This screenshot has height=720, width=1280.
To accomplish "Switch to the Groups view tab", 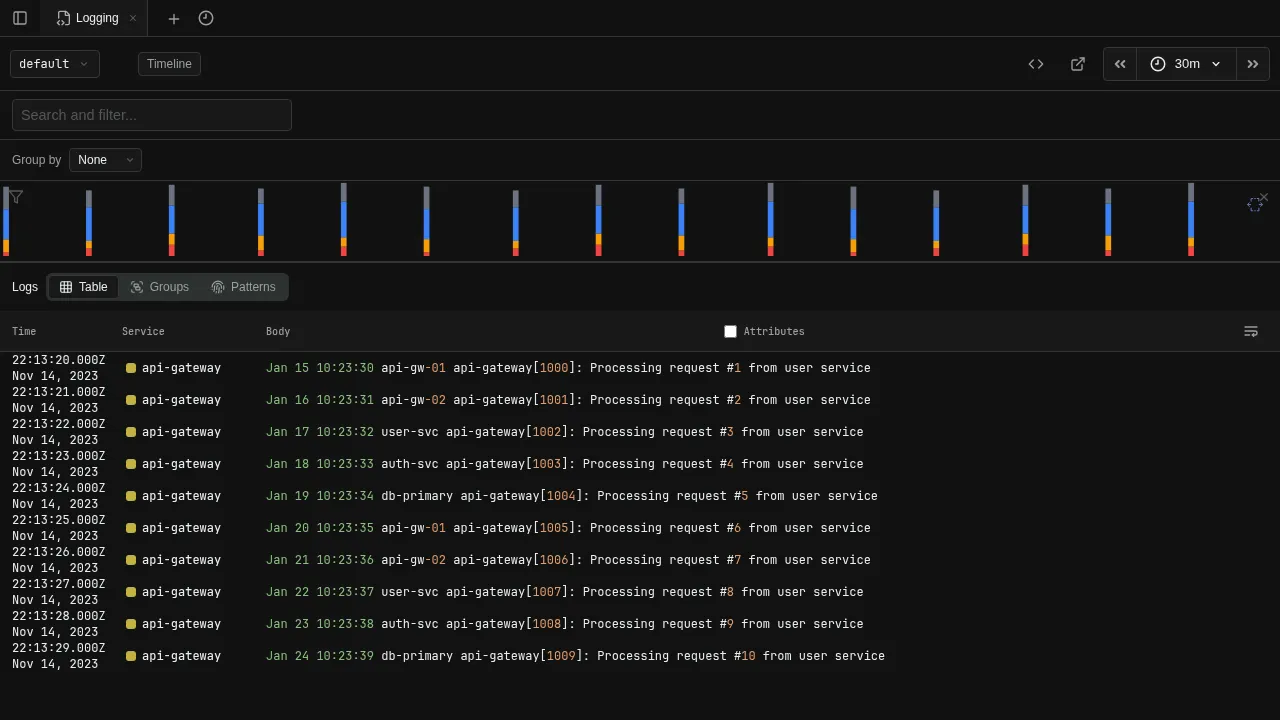I will (159, 287).
